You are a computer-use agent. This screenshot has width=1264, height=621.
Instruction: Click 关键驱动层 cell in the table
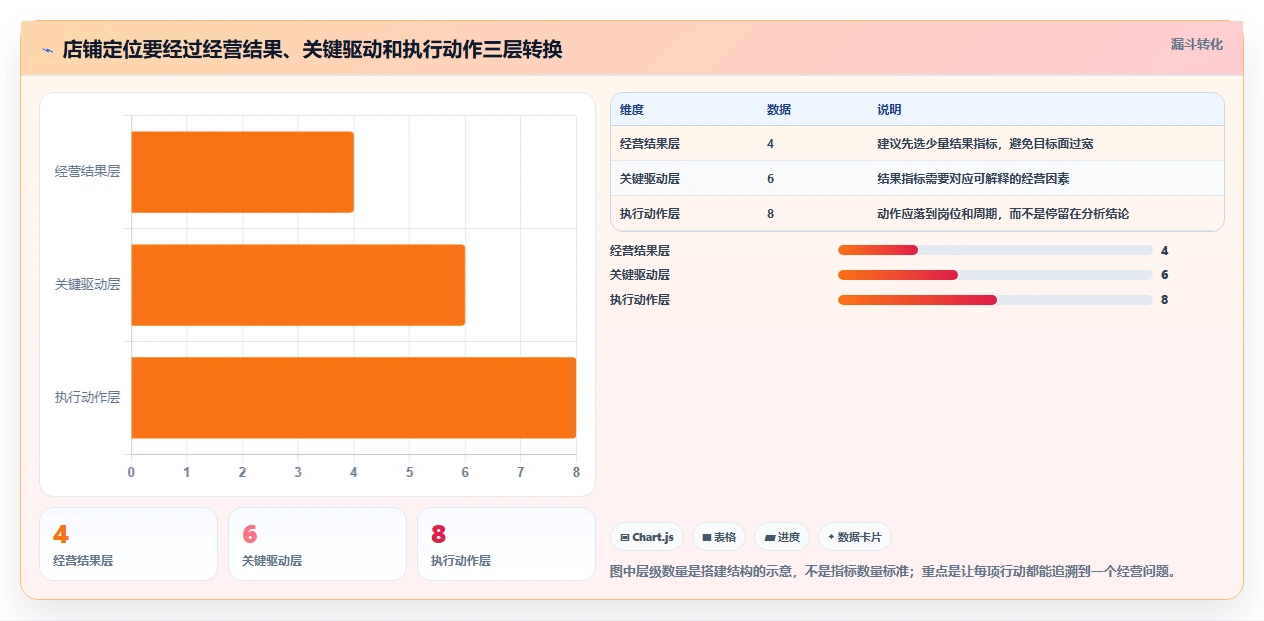650,179
